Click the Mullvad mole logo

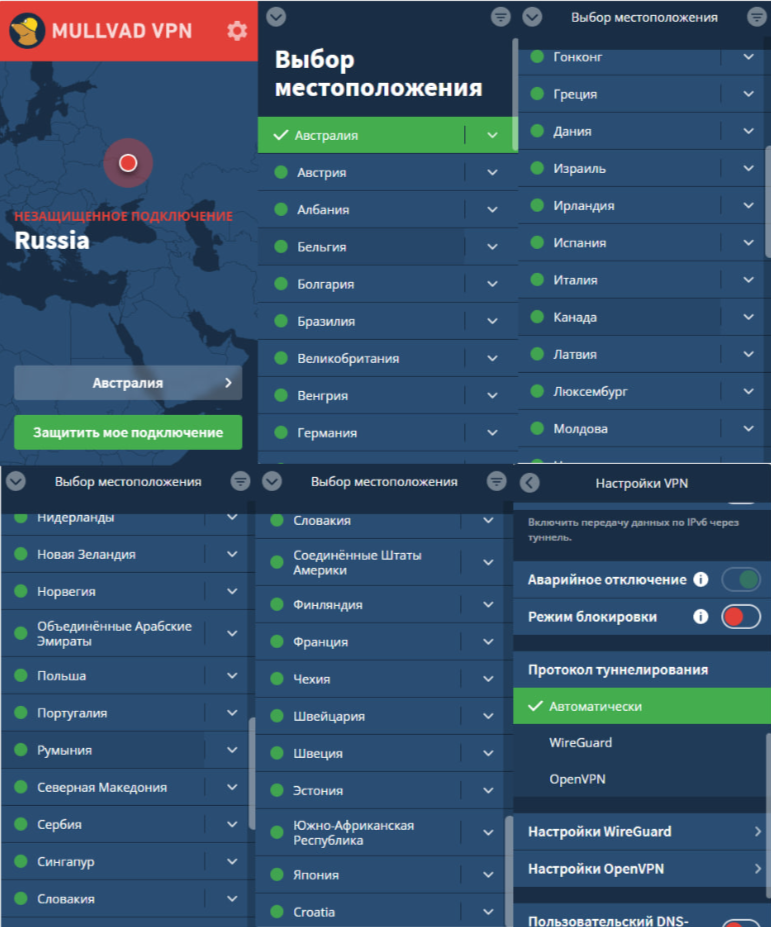[x=27, y=30]
